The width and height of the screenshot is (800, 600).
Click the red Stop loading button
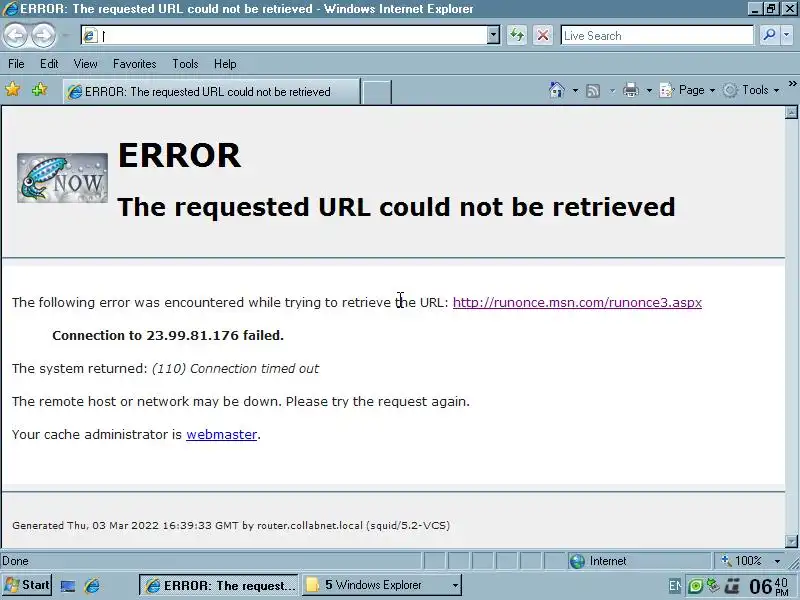tap(543, 35)
